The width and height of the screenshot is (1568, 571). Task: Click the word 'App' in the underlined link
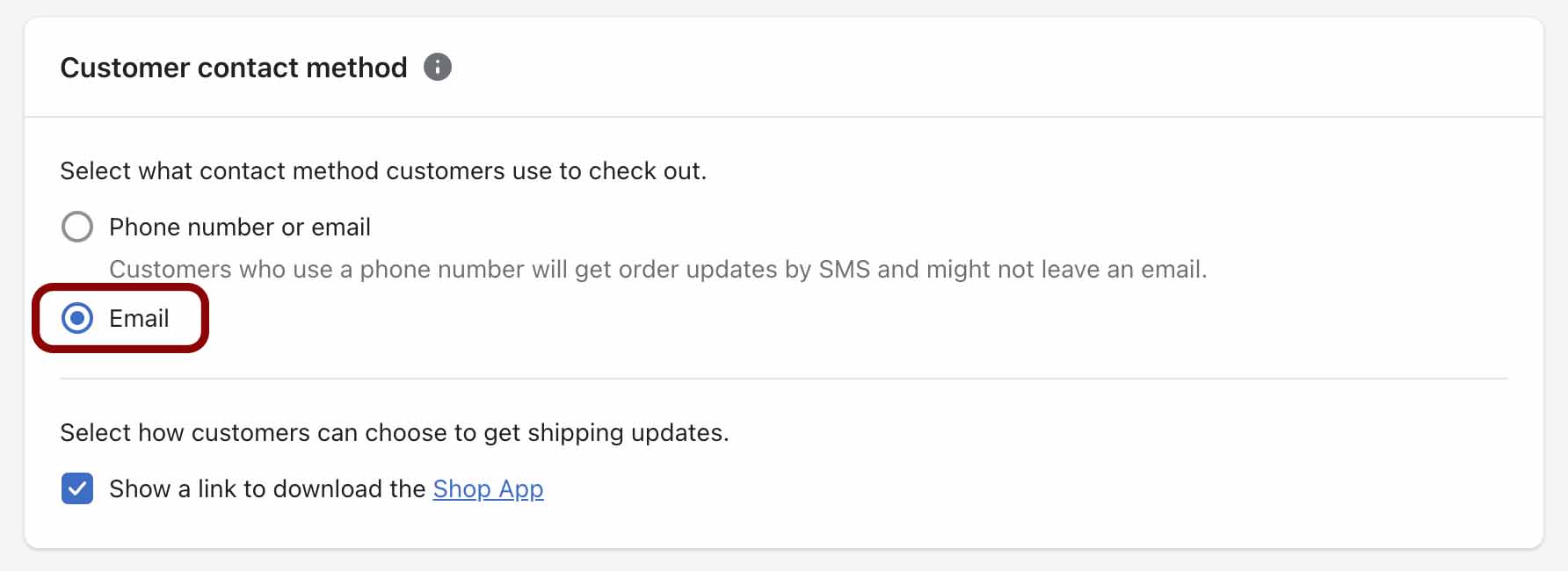click(x=521, y=489)
